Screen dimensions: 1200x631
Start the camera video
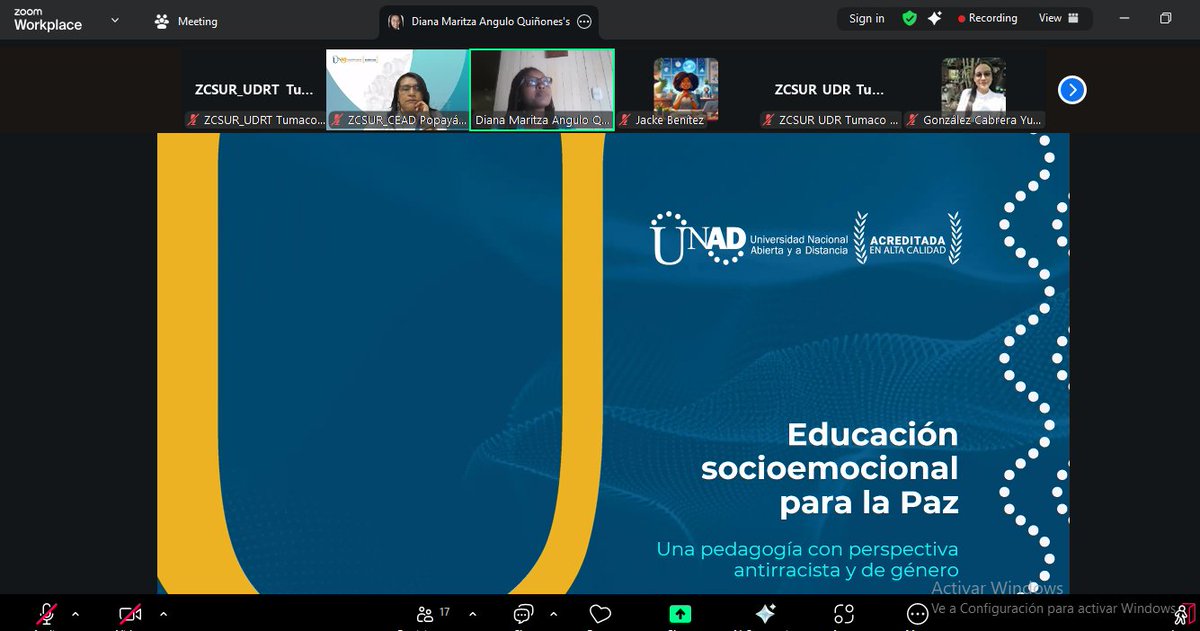point(130,612)
